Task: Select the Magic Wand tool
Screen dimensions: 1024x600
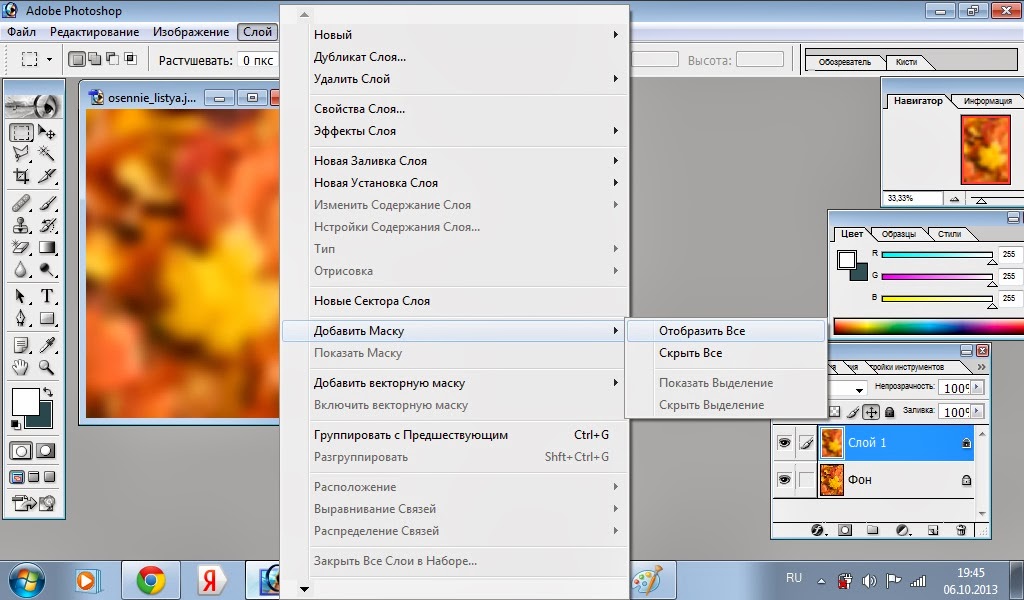Action: [x=46, y=154]
